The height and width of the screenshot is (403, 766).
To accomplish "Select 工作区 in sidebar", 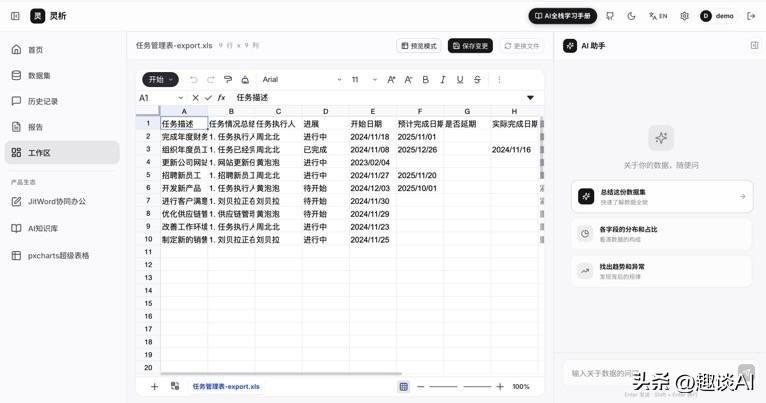I will [62, 152].
